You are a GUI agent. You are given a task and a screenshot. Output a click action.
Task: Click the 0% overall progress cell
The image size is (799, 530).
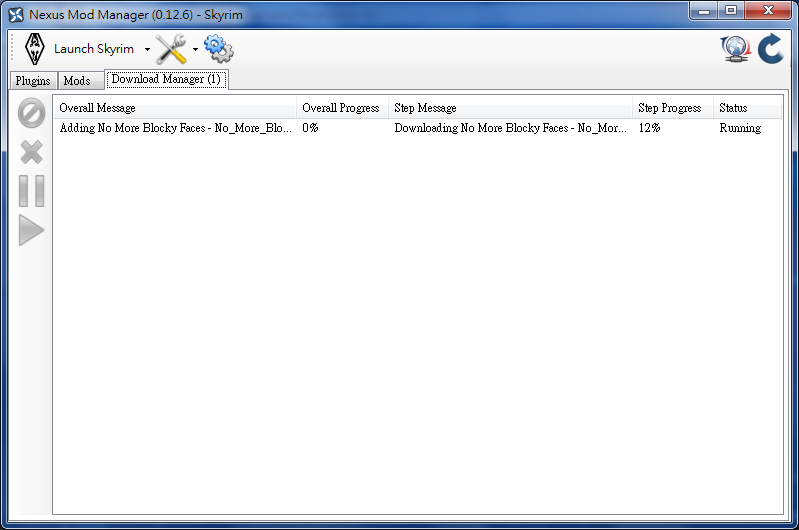tap(310, 128)
